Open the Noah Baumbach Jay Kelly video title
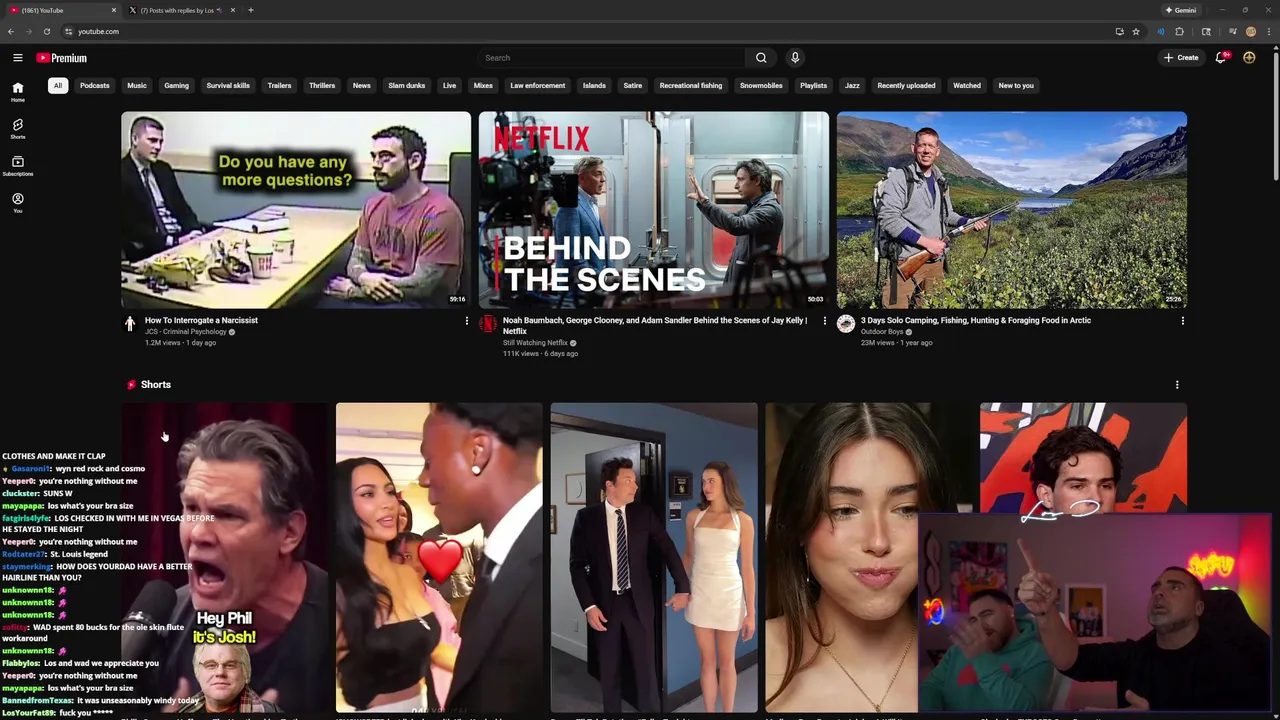The image size is (1280, 720). tap(655, 325)
